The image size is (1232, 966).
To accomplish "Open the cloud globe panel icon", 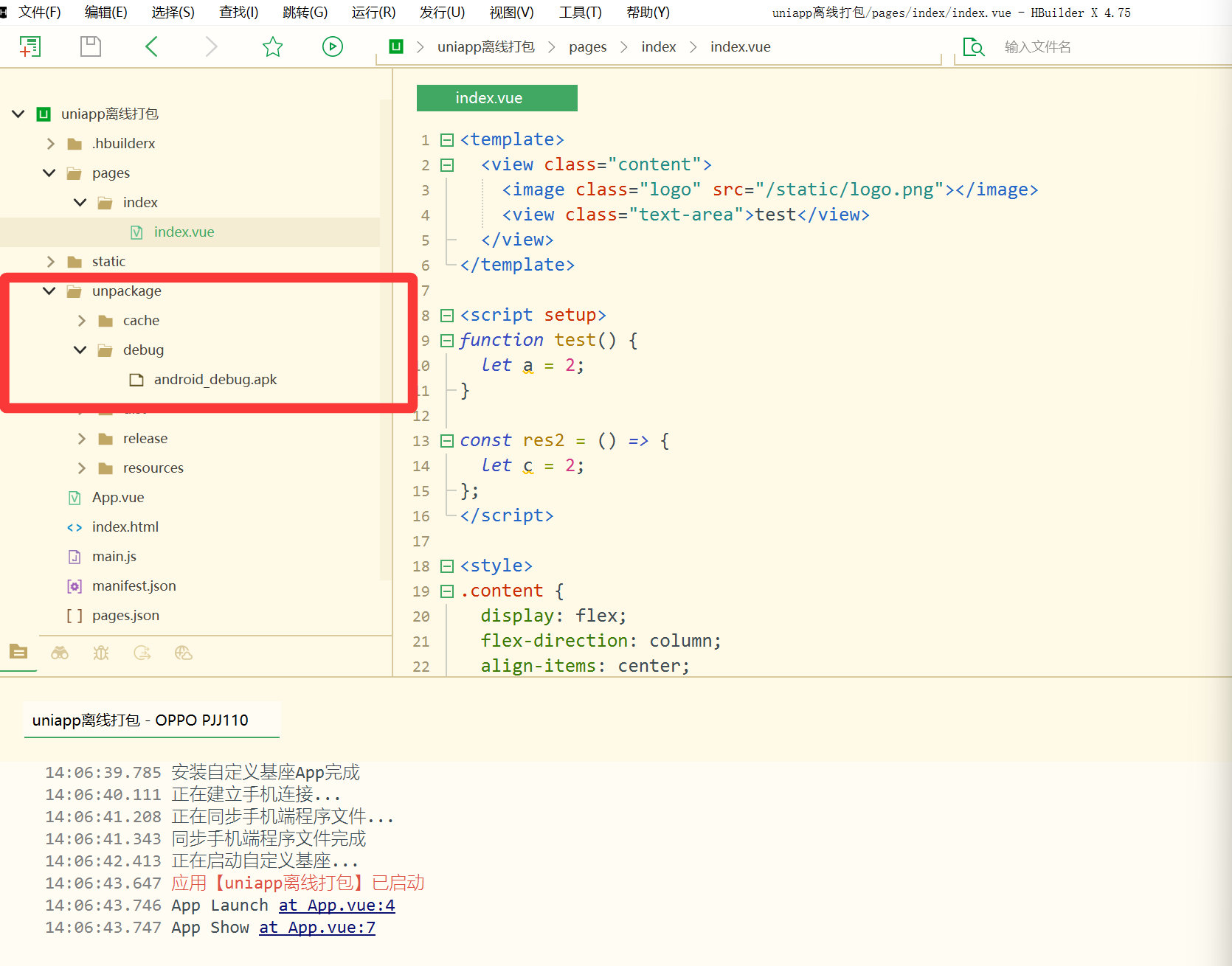I will click(x=184, y=653).
